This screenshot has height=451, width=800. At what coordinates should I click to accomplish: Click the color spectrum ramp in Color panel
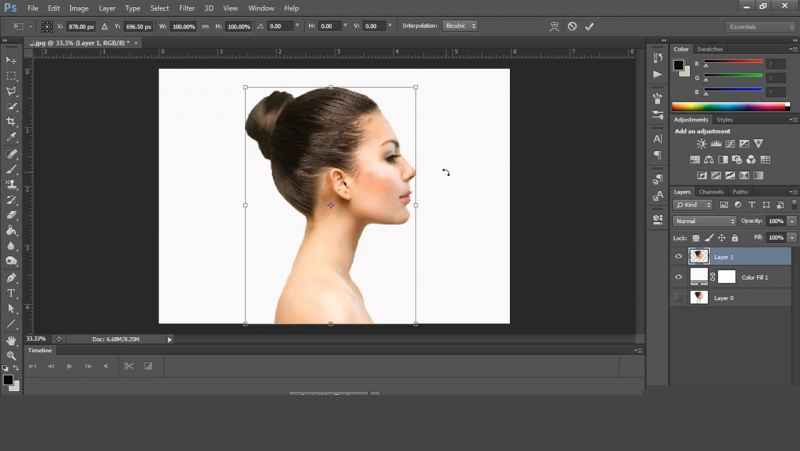coord(731,106)
